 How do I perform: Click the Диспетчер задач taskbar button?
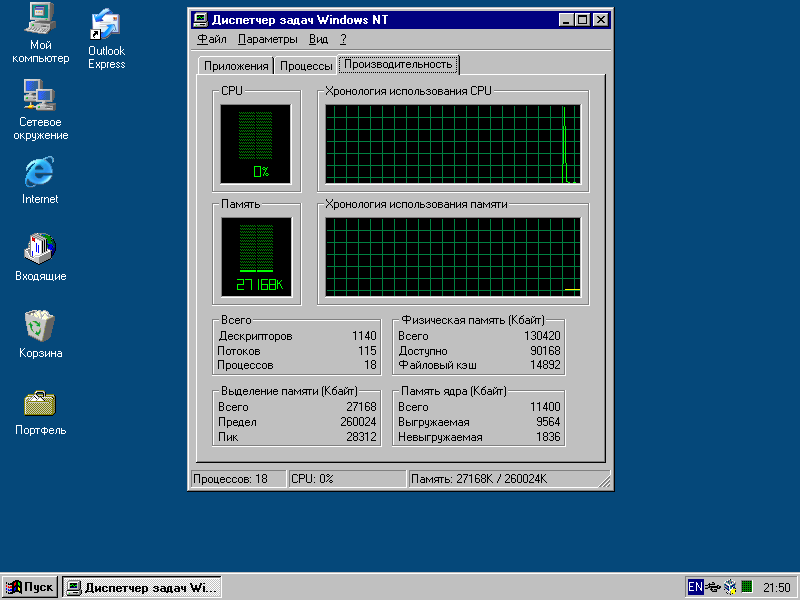142,587
